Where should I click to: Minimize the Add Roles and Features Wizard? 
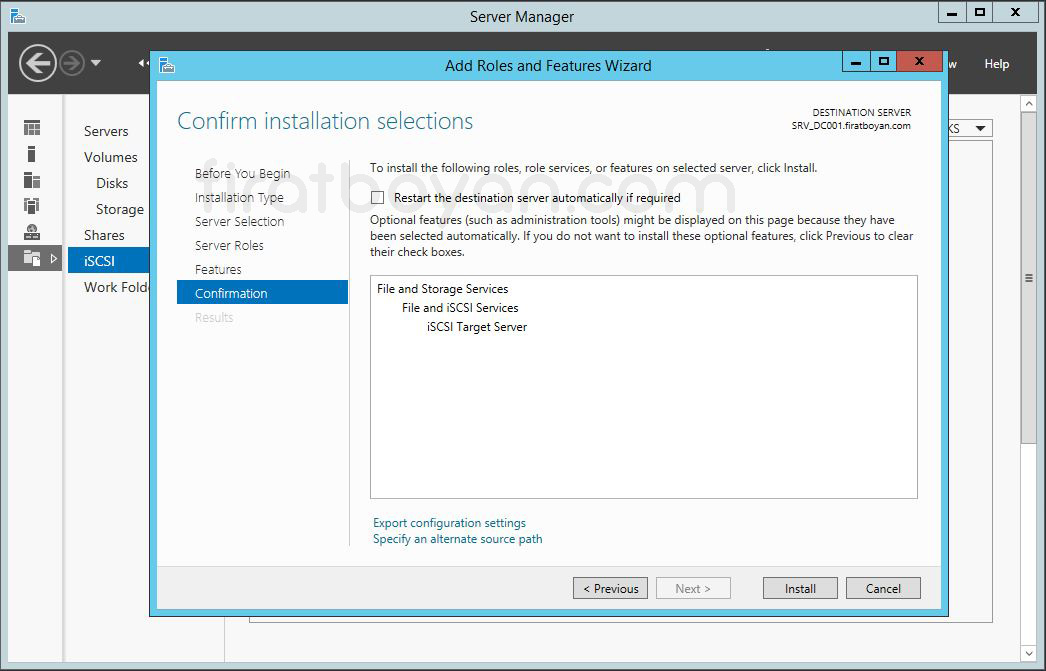click(x=856, y=62)
